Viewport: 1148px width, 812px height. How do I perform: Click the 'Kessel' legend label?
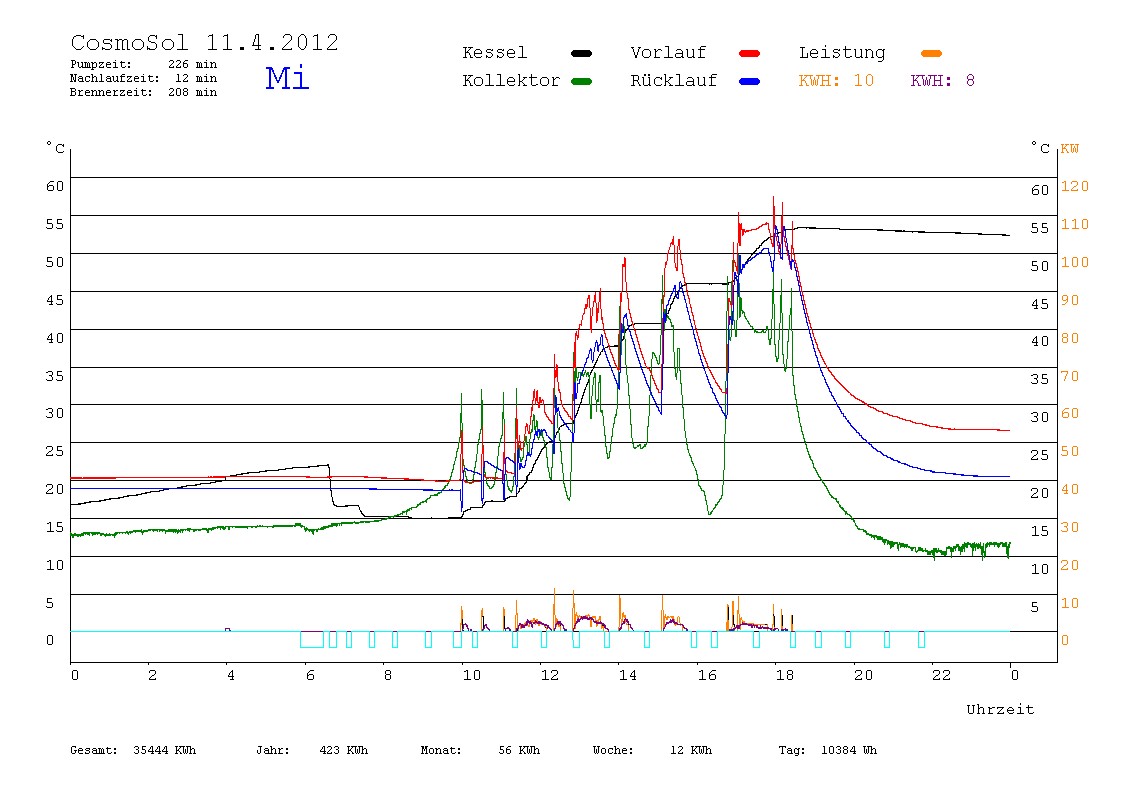(494, 53)
